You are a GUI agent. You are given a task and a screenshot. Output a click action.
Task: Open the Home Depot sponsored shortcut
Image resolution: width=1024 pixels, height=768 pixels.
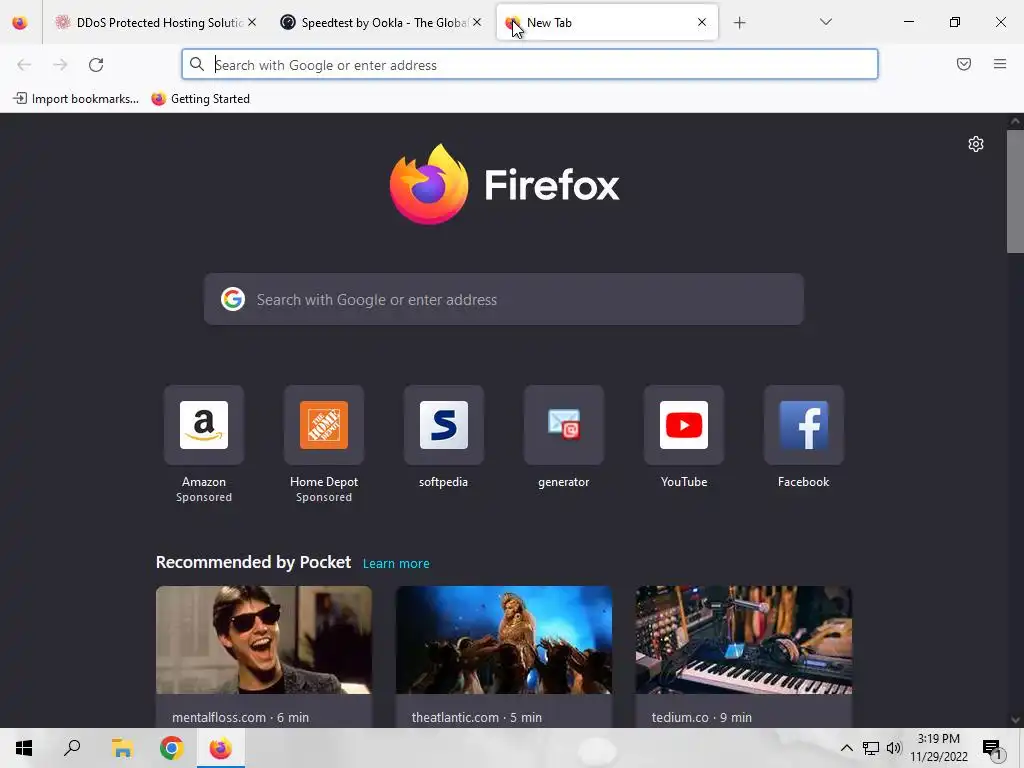(324, 425)
